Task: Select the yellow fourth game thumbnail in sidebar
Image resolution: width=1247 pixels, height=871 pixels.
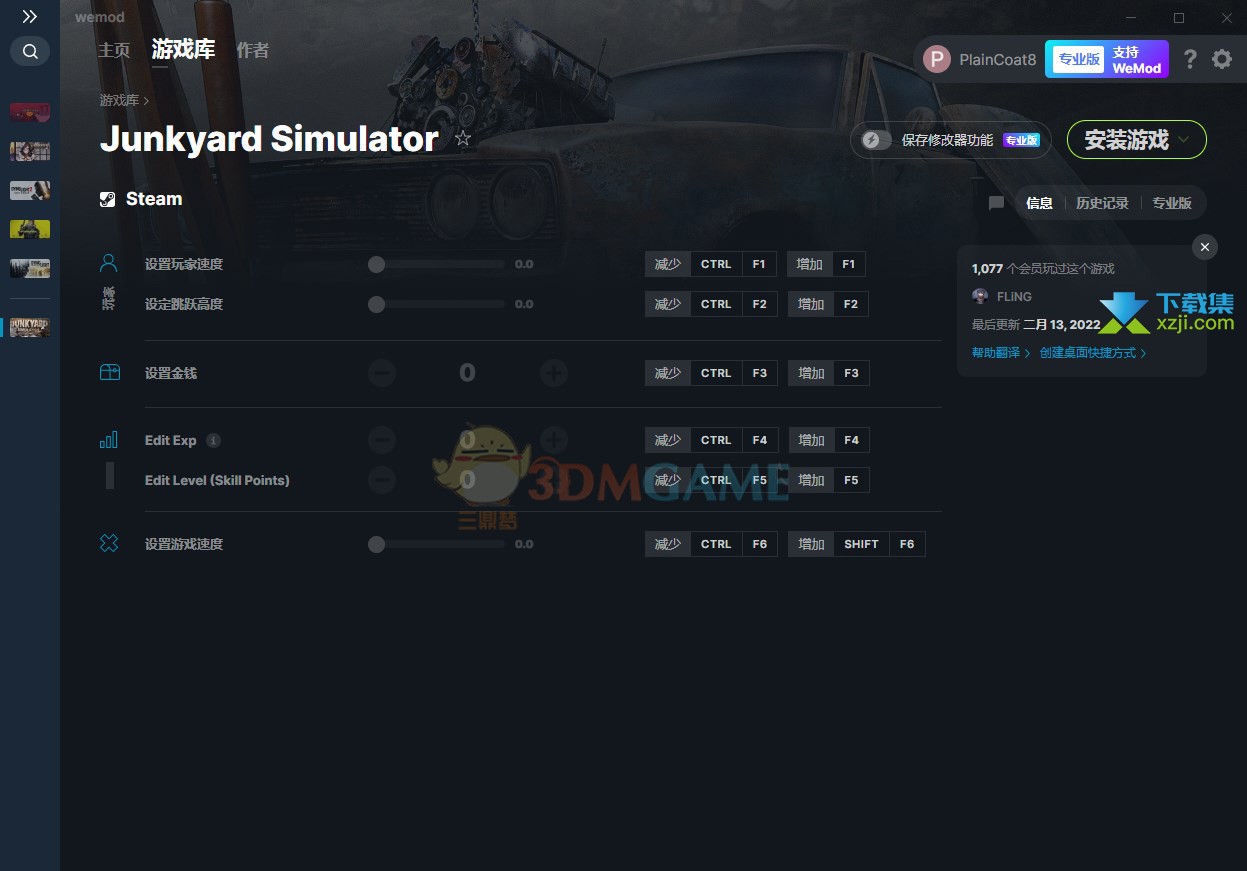Action: pos(30,229)
